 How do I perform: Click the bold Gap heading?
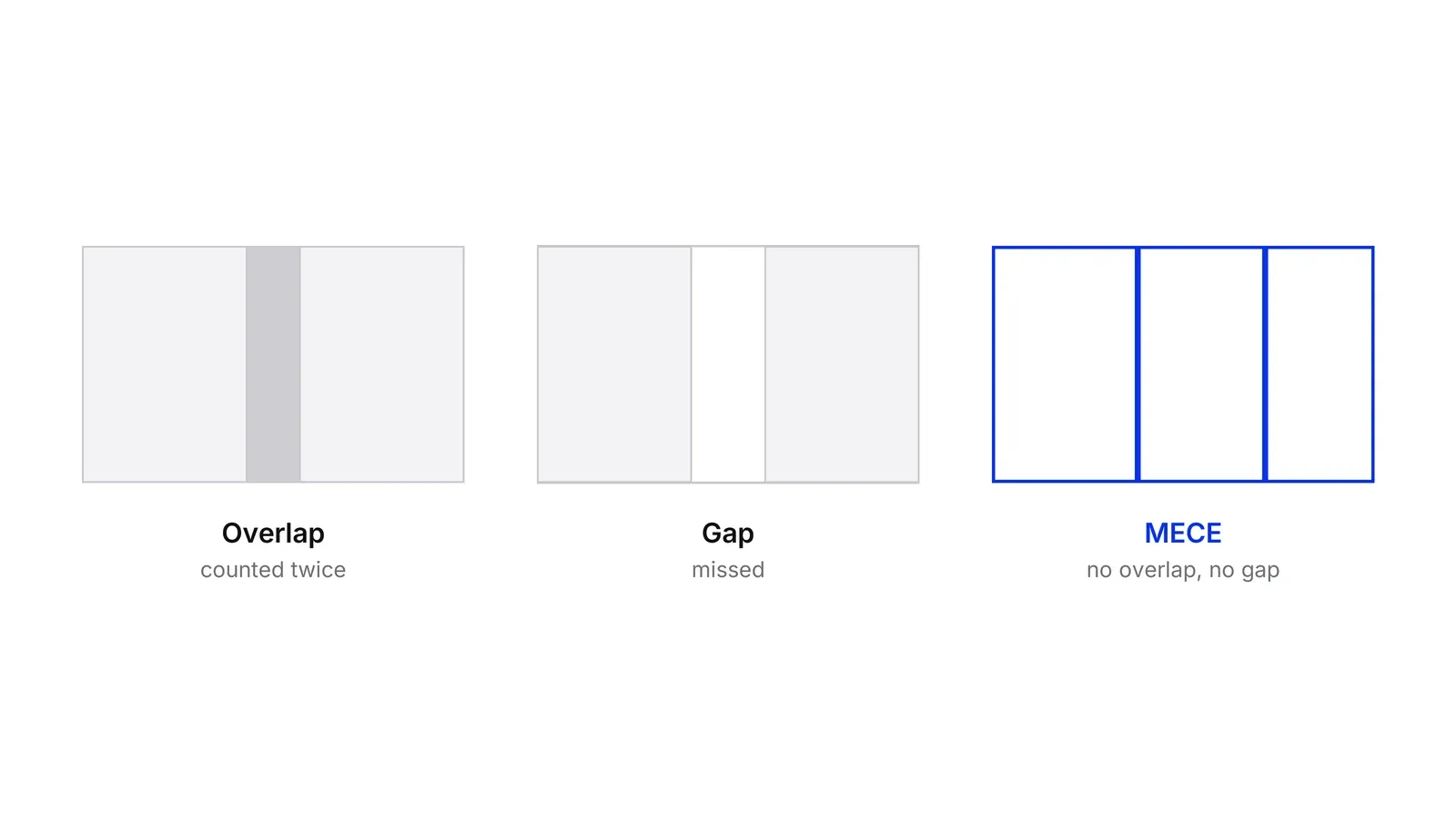click(x=728, y=534)
